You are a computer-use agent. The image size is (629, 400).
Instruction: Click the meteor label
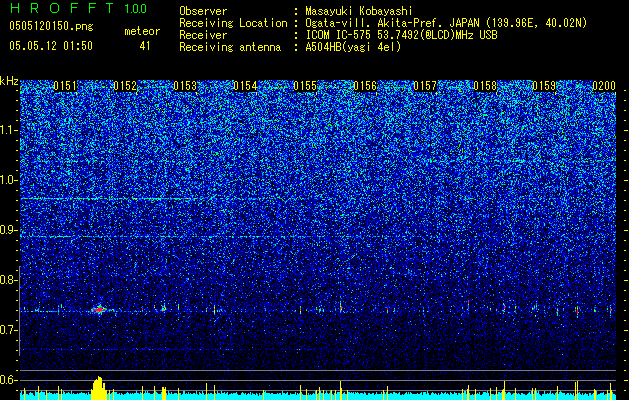tap(142, 31)
